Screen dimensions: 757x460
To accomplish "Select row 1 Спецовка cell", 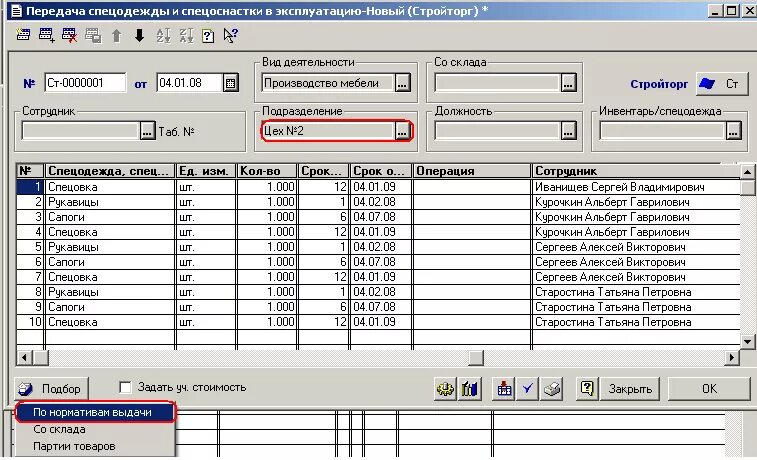I will click(110, 187).
